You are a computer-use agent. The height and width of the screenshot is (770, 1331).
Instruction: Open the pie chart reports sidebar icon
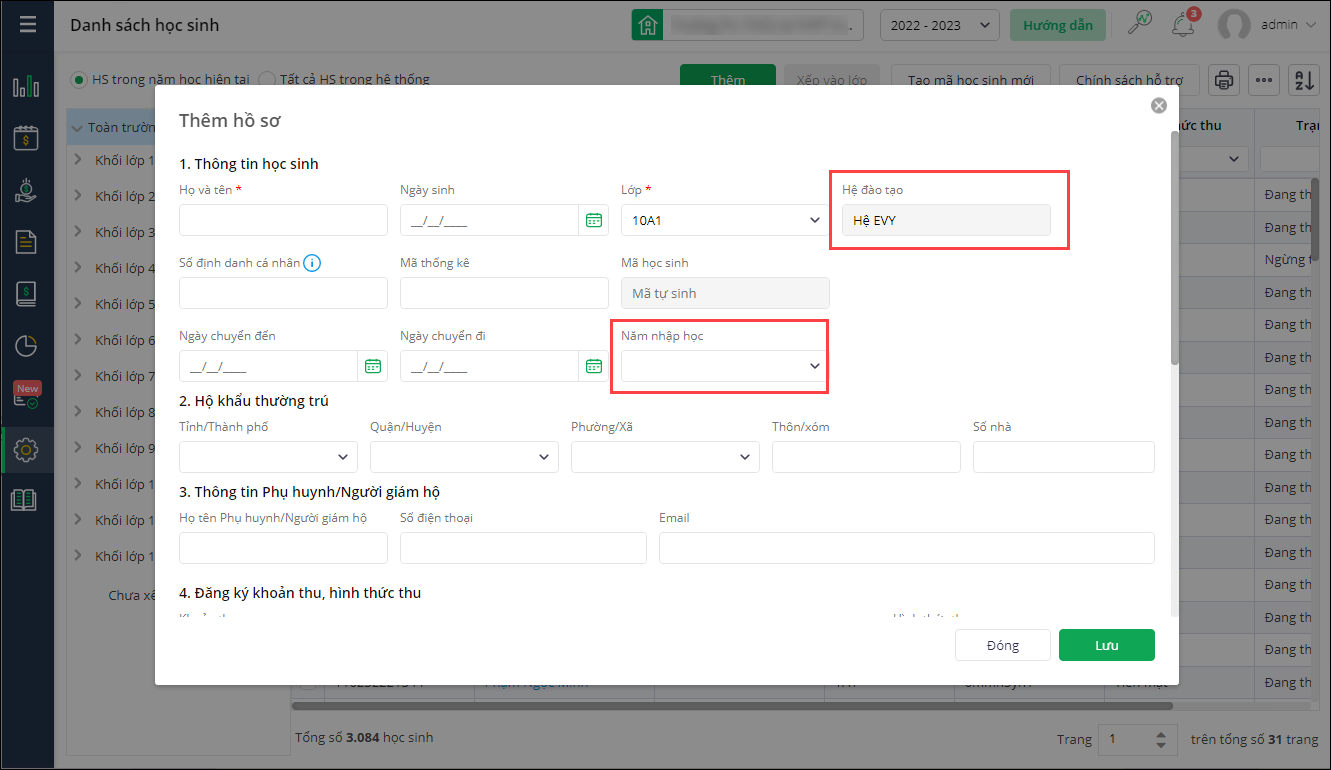pyautogui.click(x=26, y=346)
